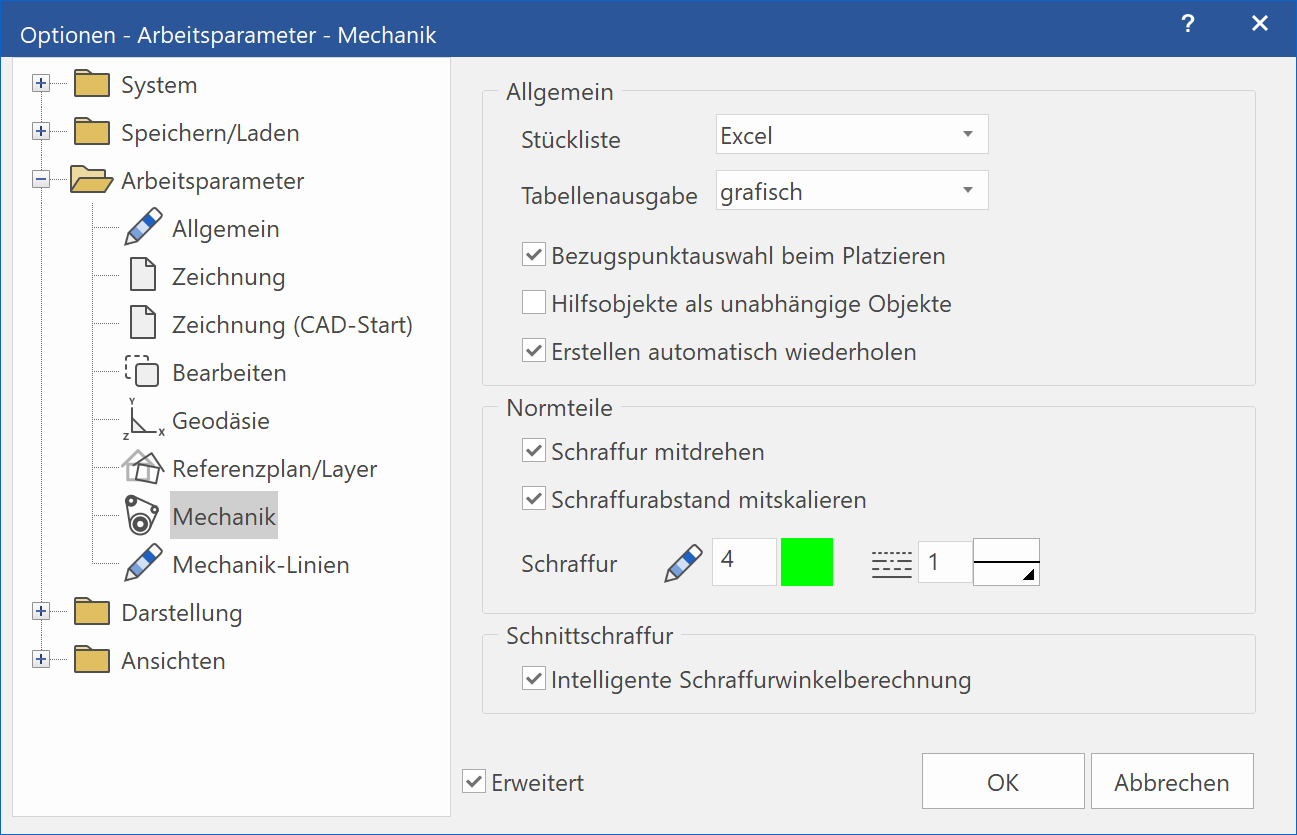This screenshot has width=1297, height=835.
Task: Toggle Intelligente Schraffurwinkelberechnung checkbox
Action: 533,680
